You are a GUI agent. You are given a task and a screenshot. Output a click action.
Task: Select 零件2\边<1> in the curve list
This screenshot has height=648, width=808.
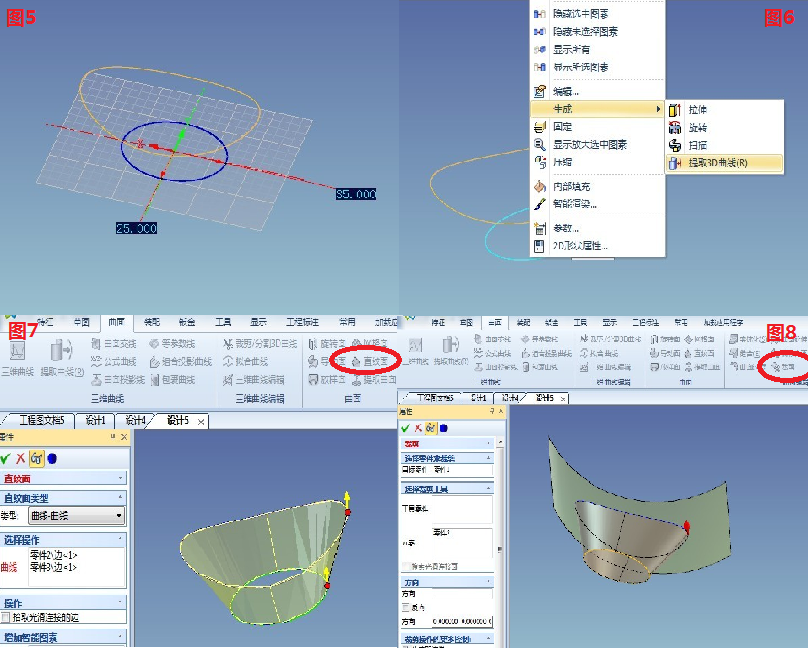point(54,555)
